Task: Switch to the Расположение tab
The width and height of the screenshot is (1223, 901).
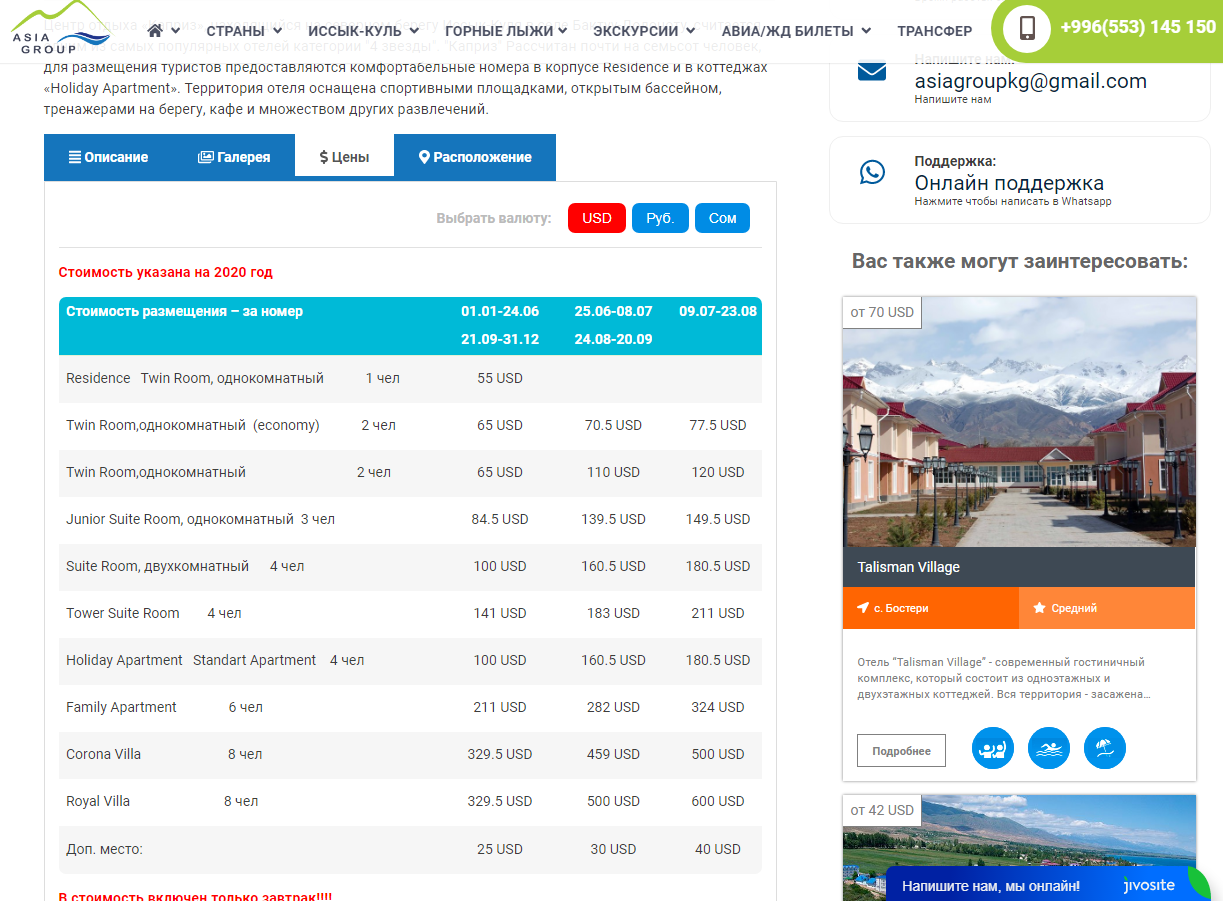Action: [475, 157]
